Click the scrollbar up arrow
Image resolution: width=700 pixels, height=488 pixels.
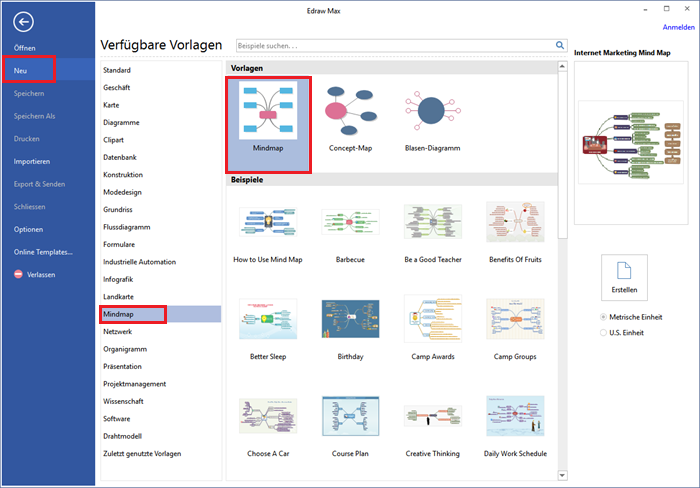[562, 67]
